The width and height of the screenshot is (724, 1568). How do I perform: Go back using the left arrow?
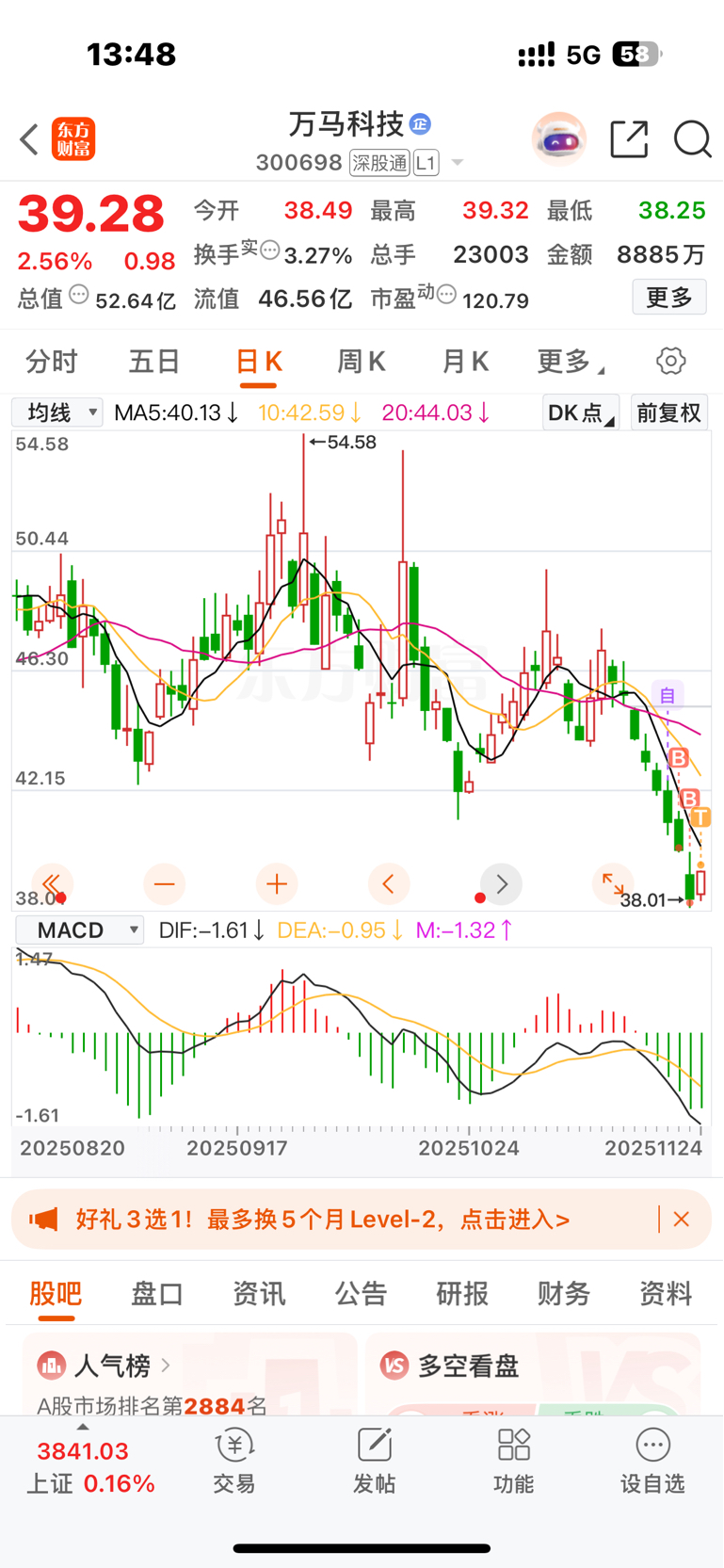pos(29,140)
